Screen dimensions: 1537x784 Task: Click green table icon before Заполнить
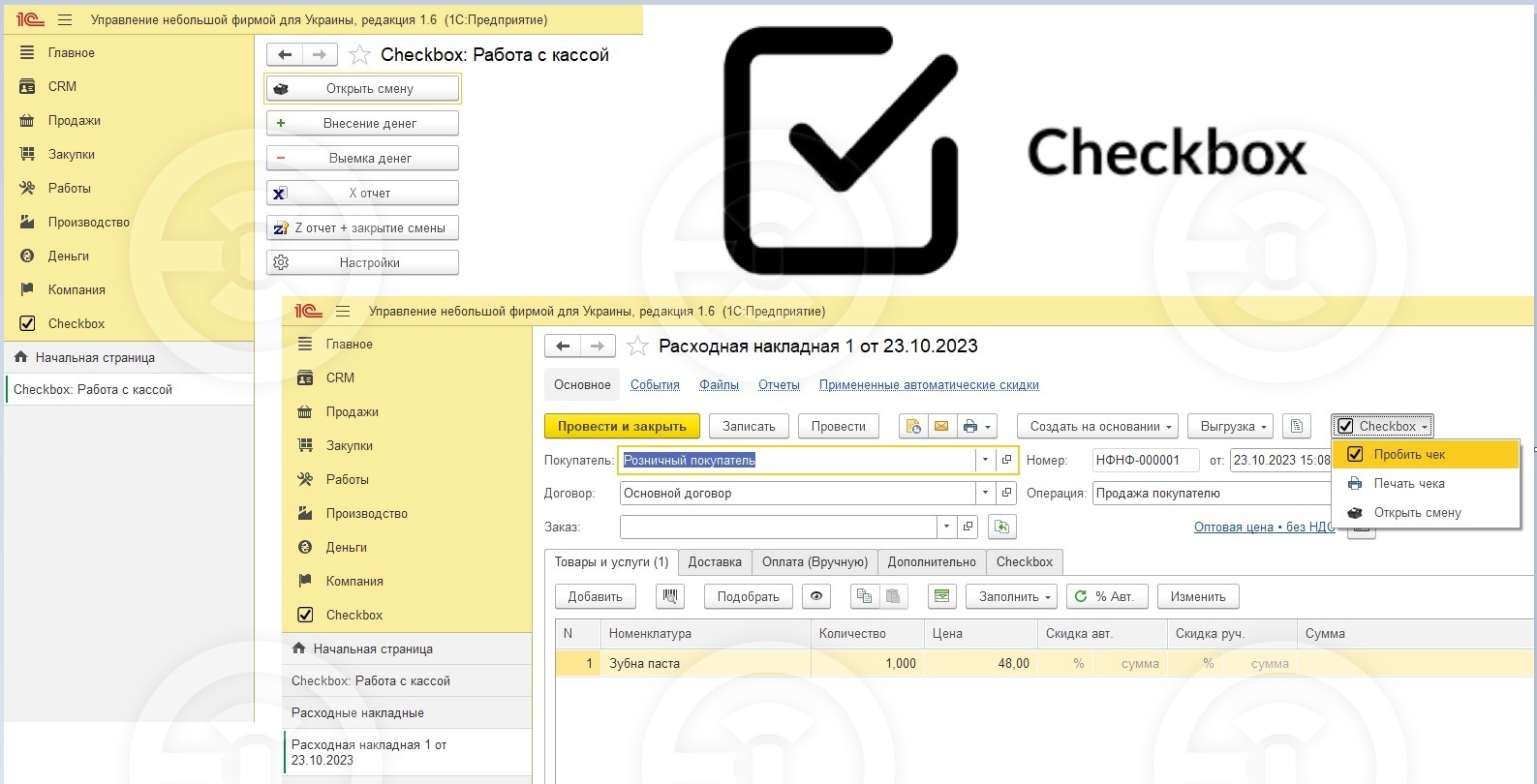click(x=942, y=596)
